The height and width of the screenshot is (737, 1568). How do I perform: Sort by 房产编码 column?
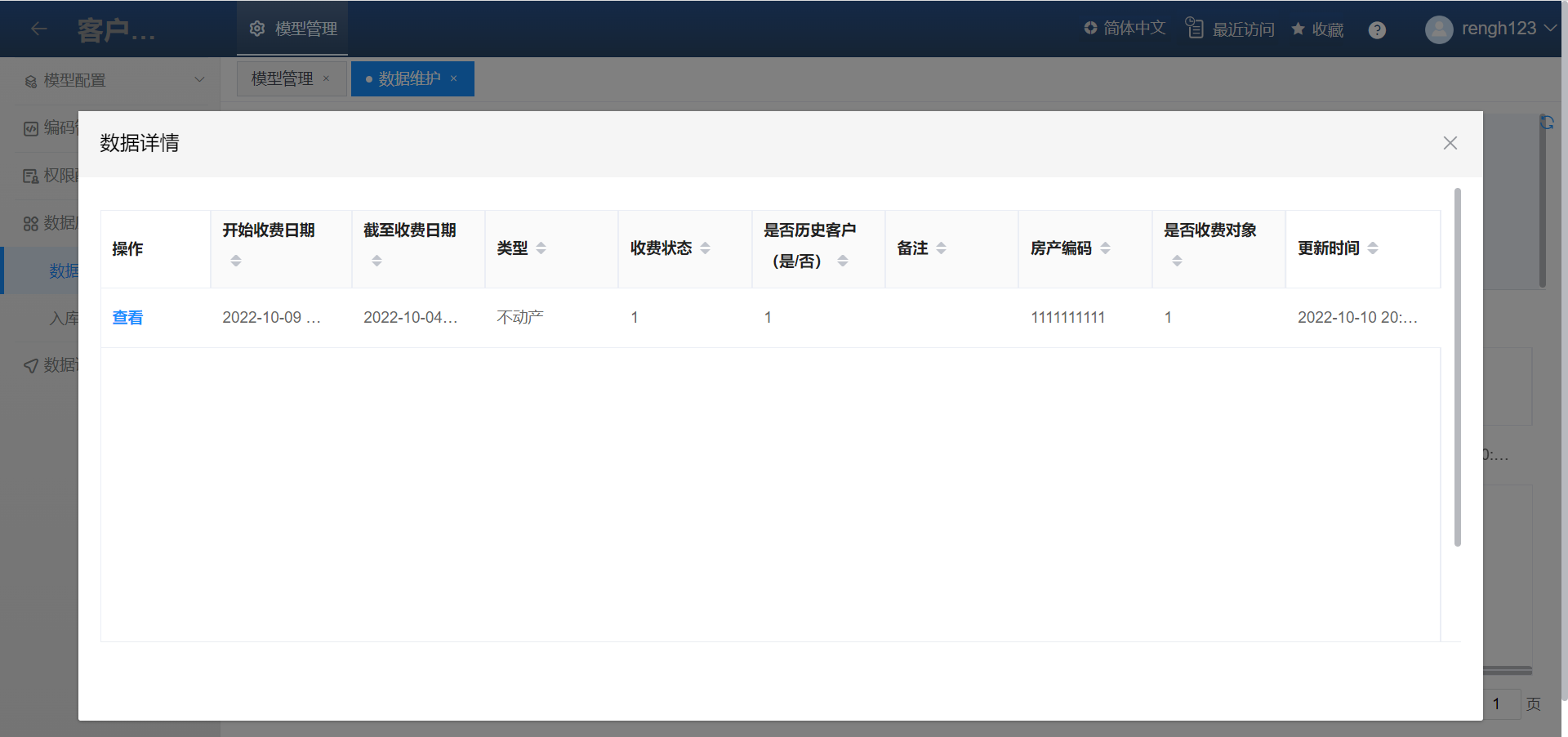point(1105,248)
